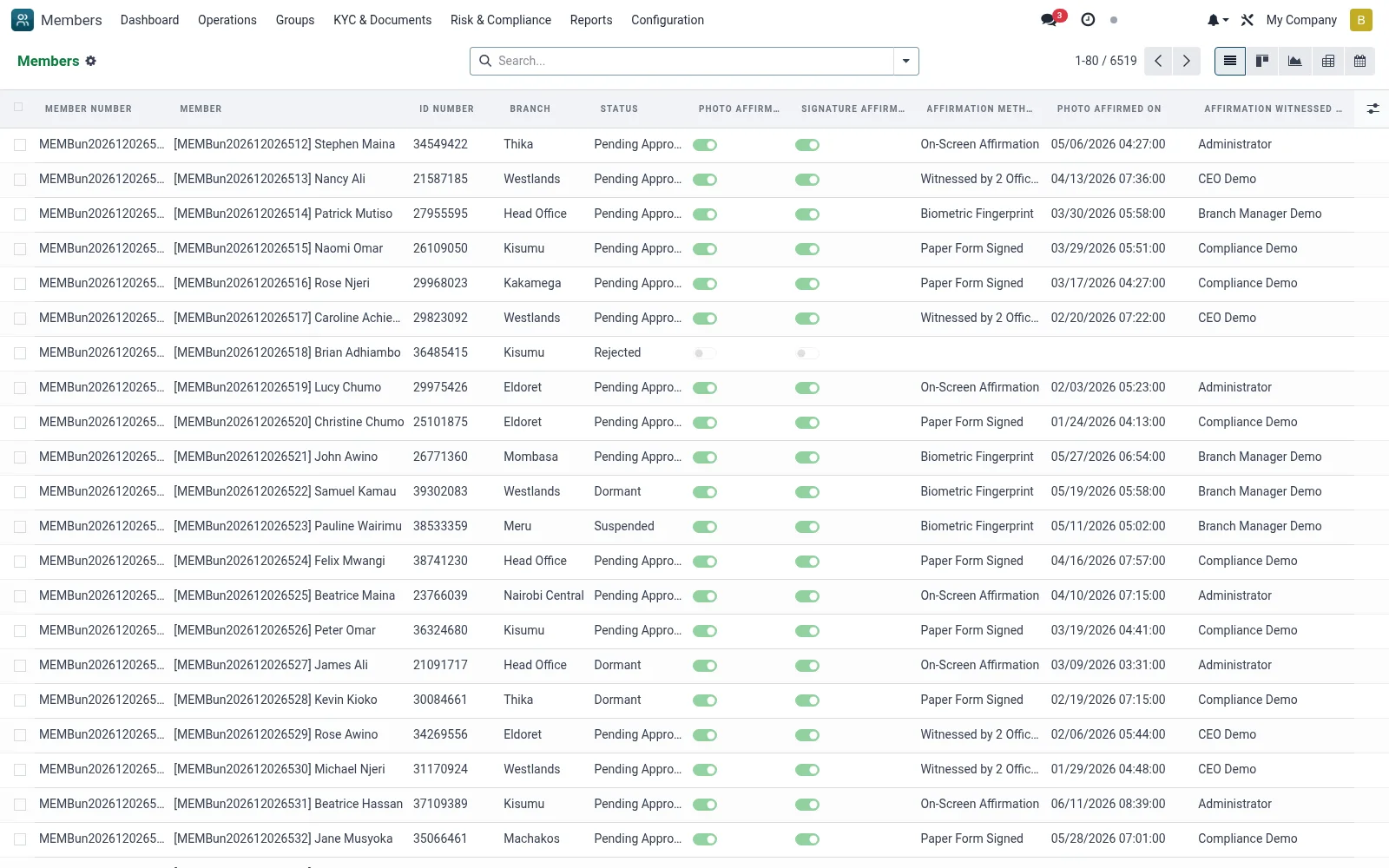Click ID number 29975426
Image resolution: width=1389 pixels, height=868 pixels.
(x=441, y=387)
